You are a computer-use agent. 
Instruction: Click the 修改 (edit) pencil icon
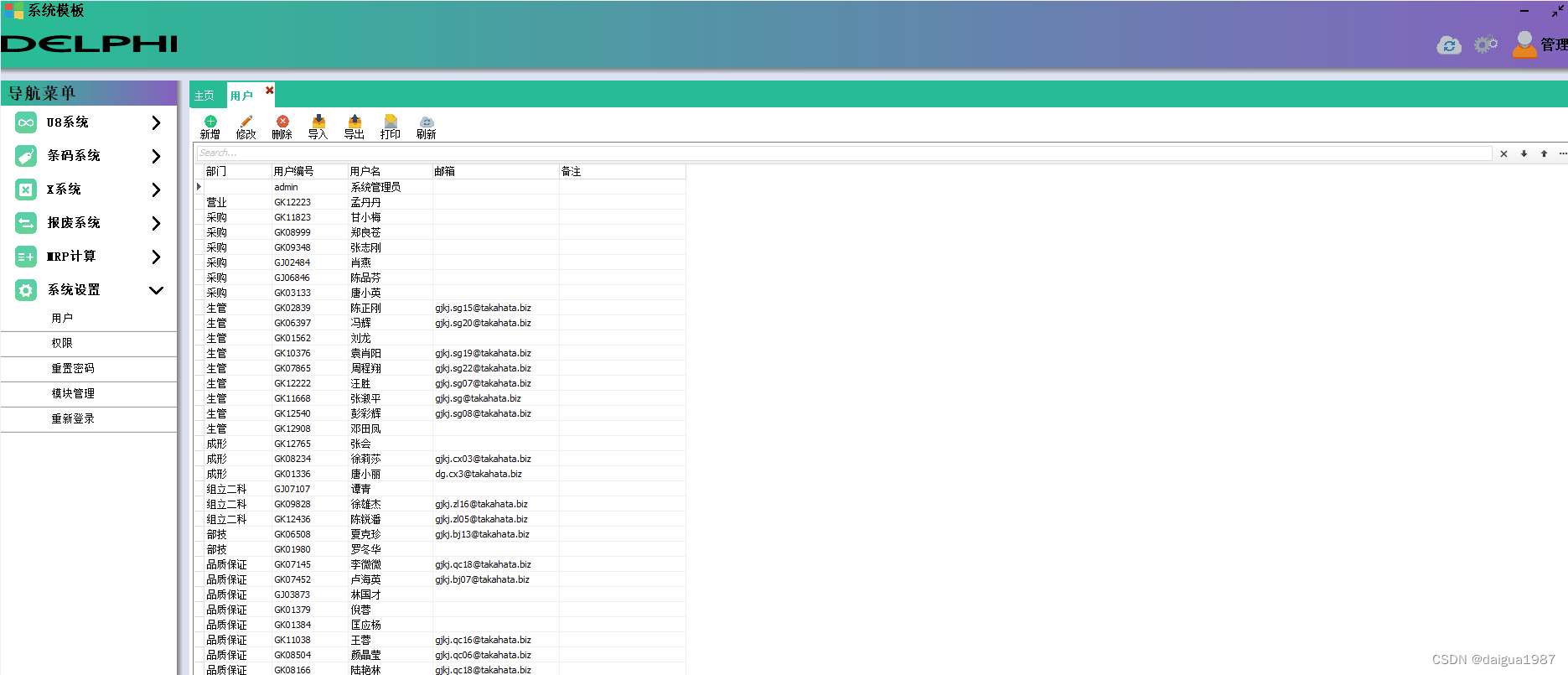246,122
